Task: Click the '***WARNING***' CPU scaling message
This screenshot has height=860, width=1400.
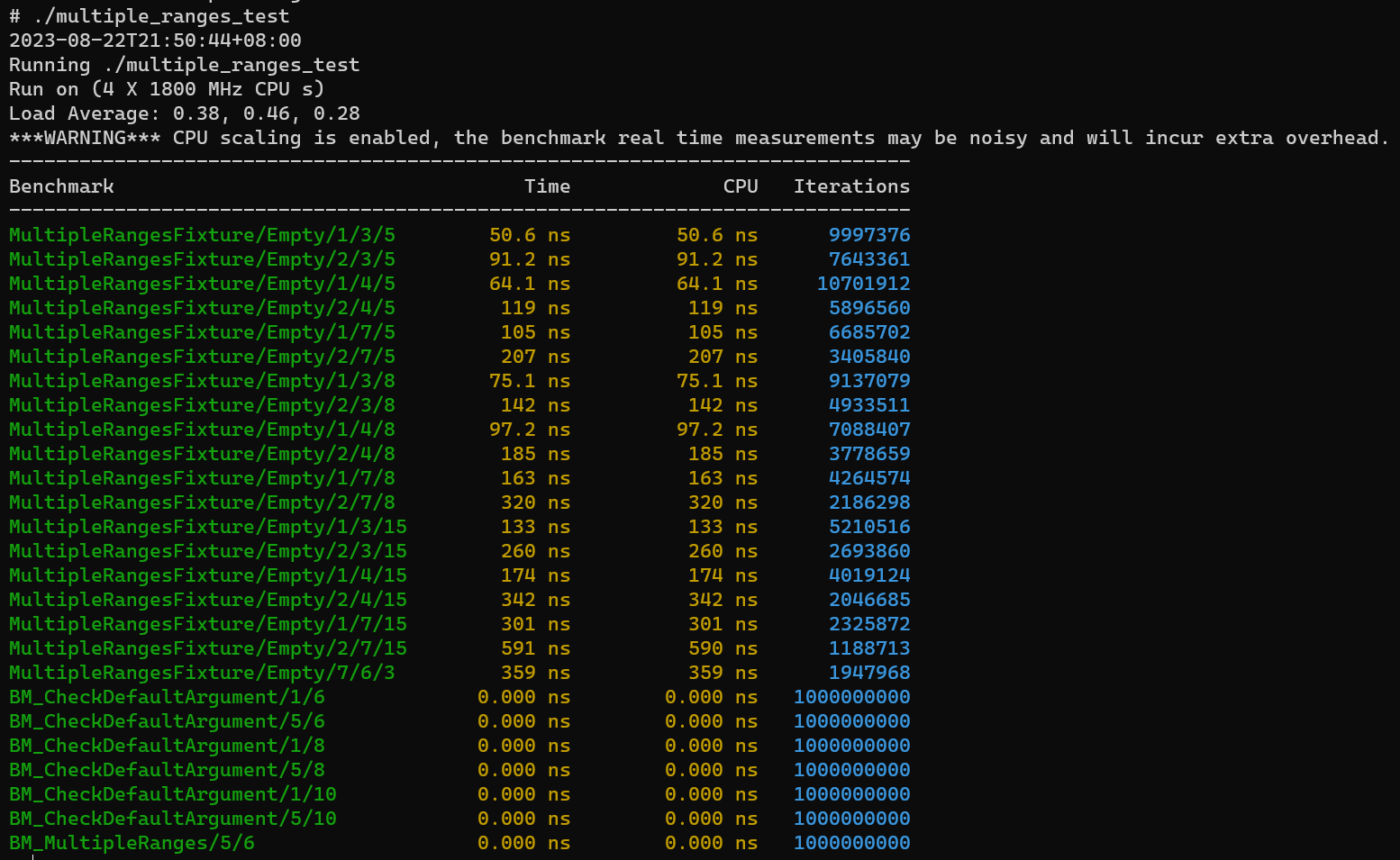Action: 699,138
